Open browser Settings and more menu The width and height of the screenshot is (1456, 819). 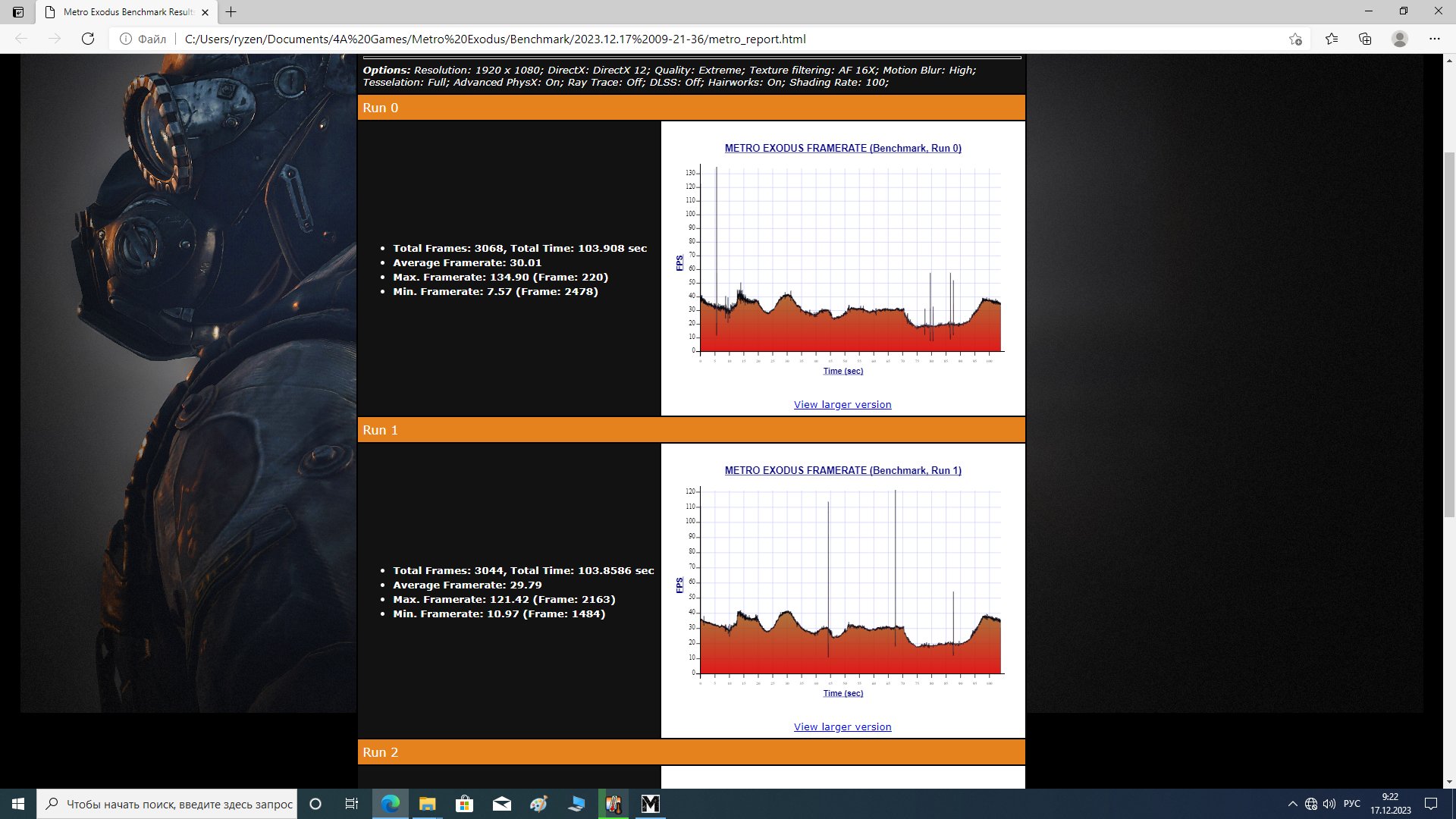(1435, 39)
